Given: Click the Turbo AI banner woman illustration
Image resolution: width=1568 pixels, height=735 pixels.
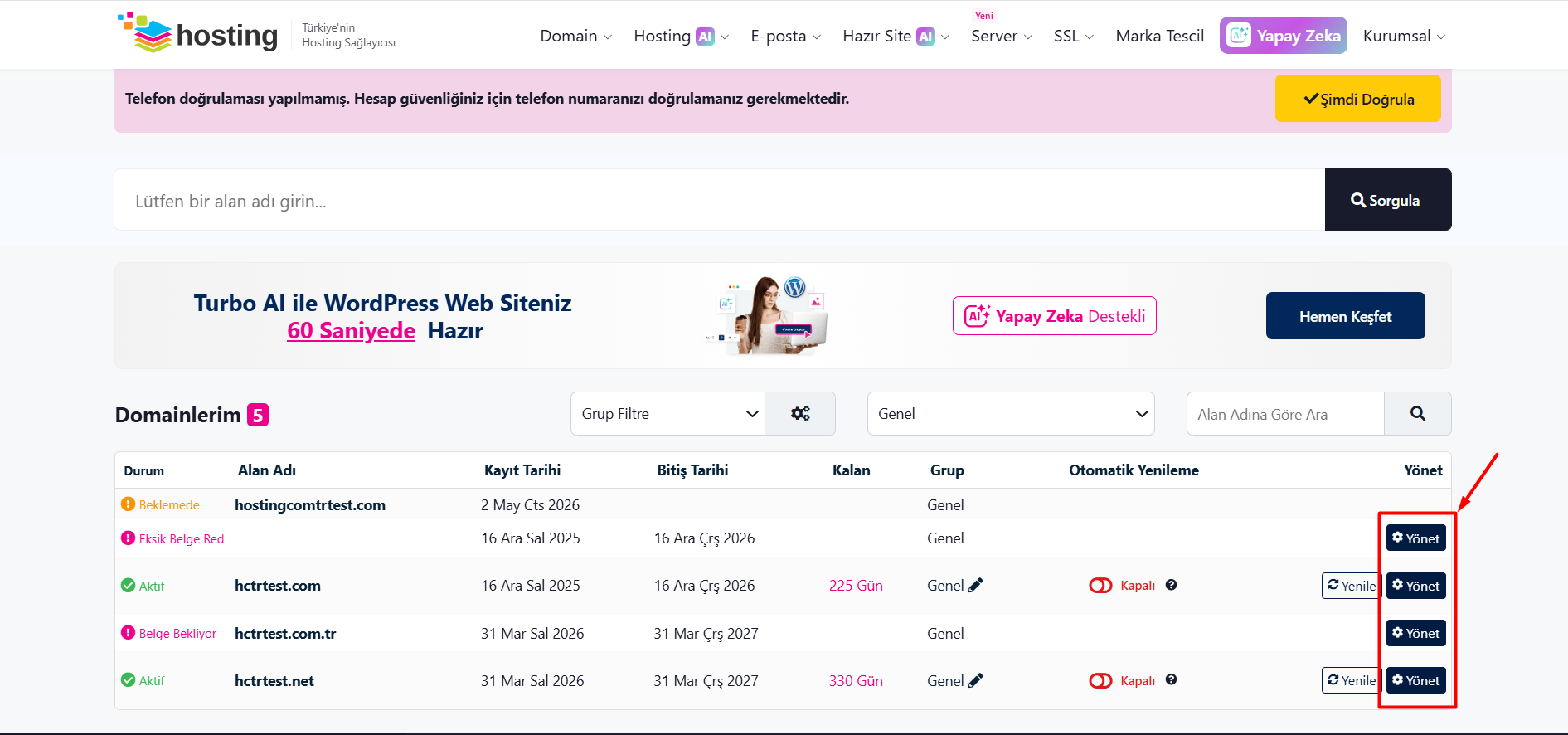Looking at the screenshot, I should click(767, 315).
